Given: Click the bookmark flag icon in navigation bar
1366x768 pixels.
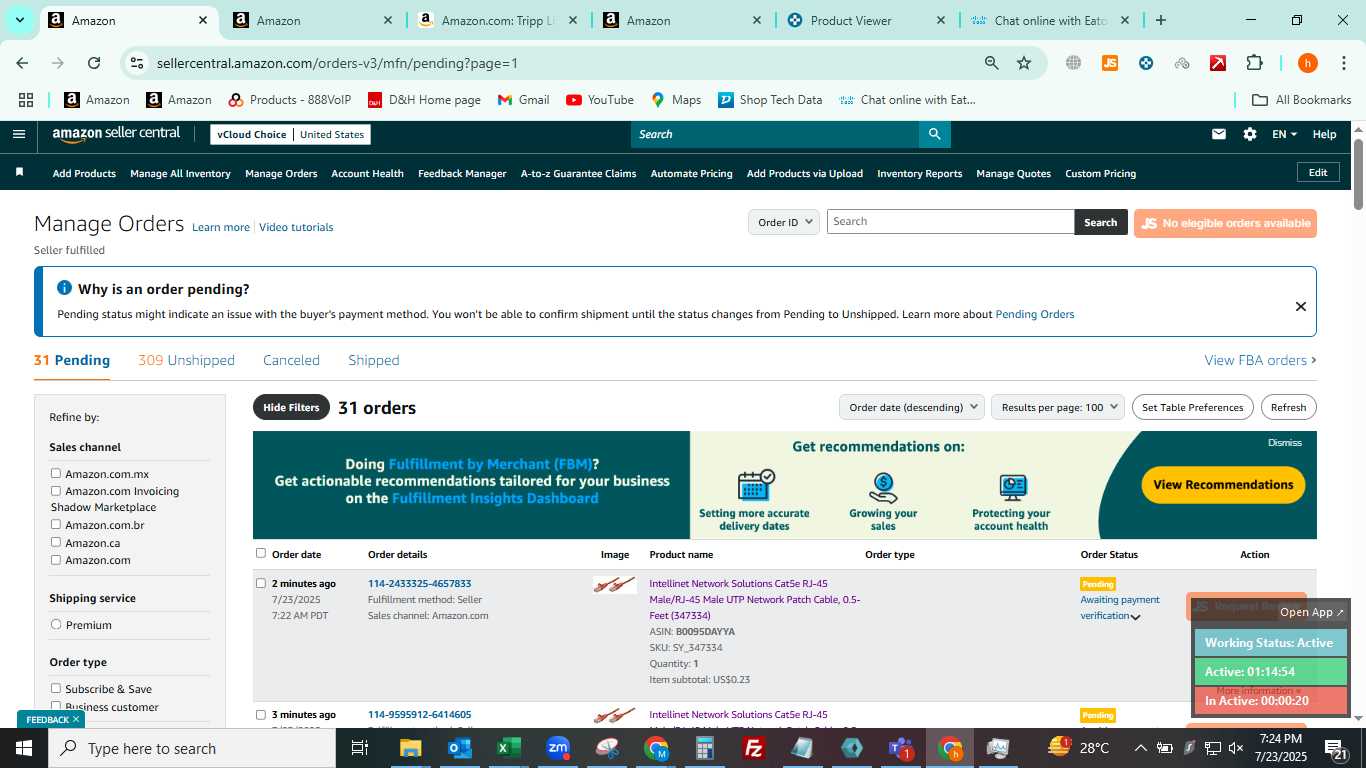Looking at the screenshot, I should [x=19, y=173].
